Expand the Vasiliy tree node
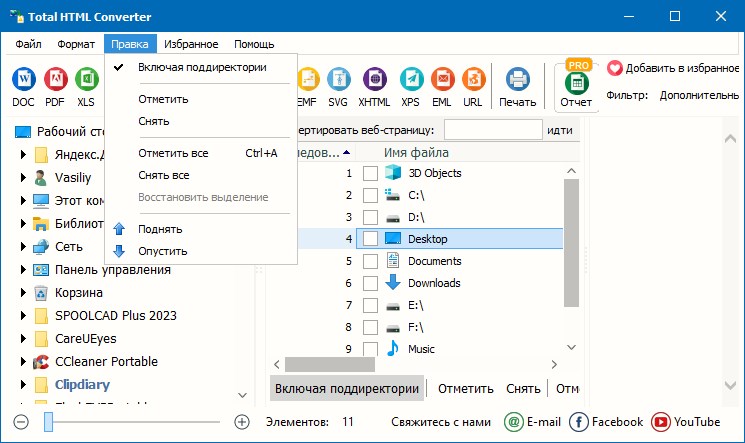This screenshot has width=745, height=443. [23, 178]
